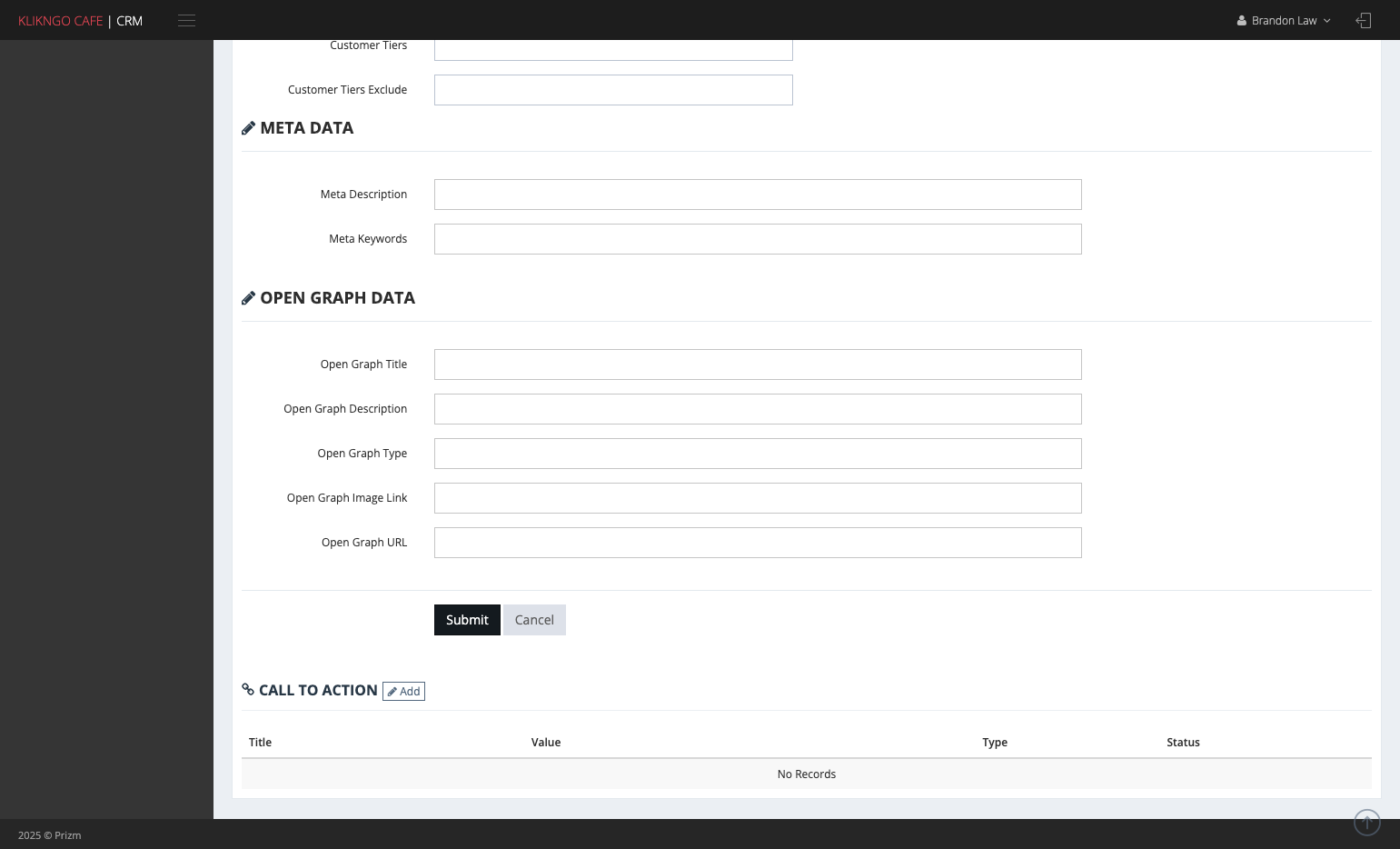The image size is (1400, 849).
Task: Open the Brandon Law user dropdown
Action: coord(1284,21)
